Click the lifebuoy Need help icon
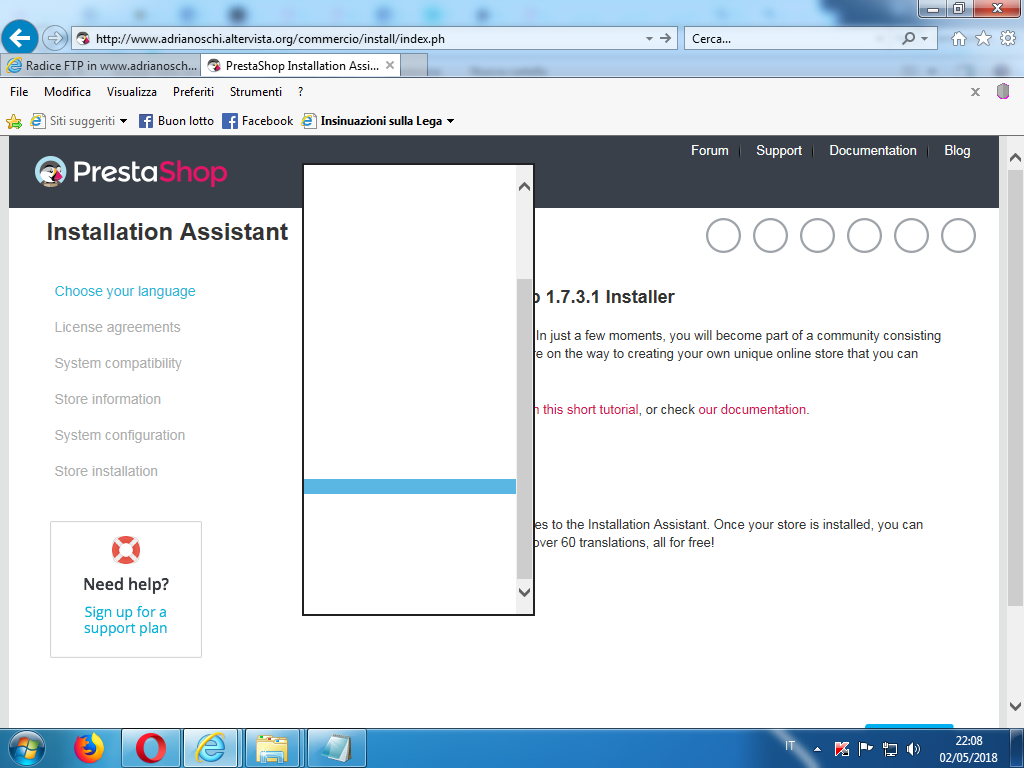 (x=126, y=549)
